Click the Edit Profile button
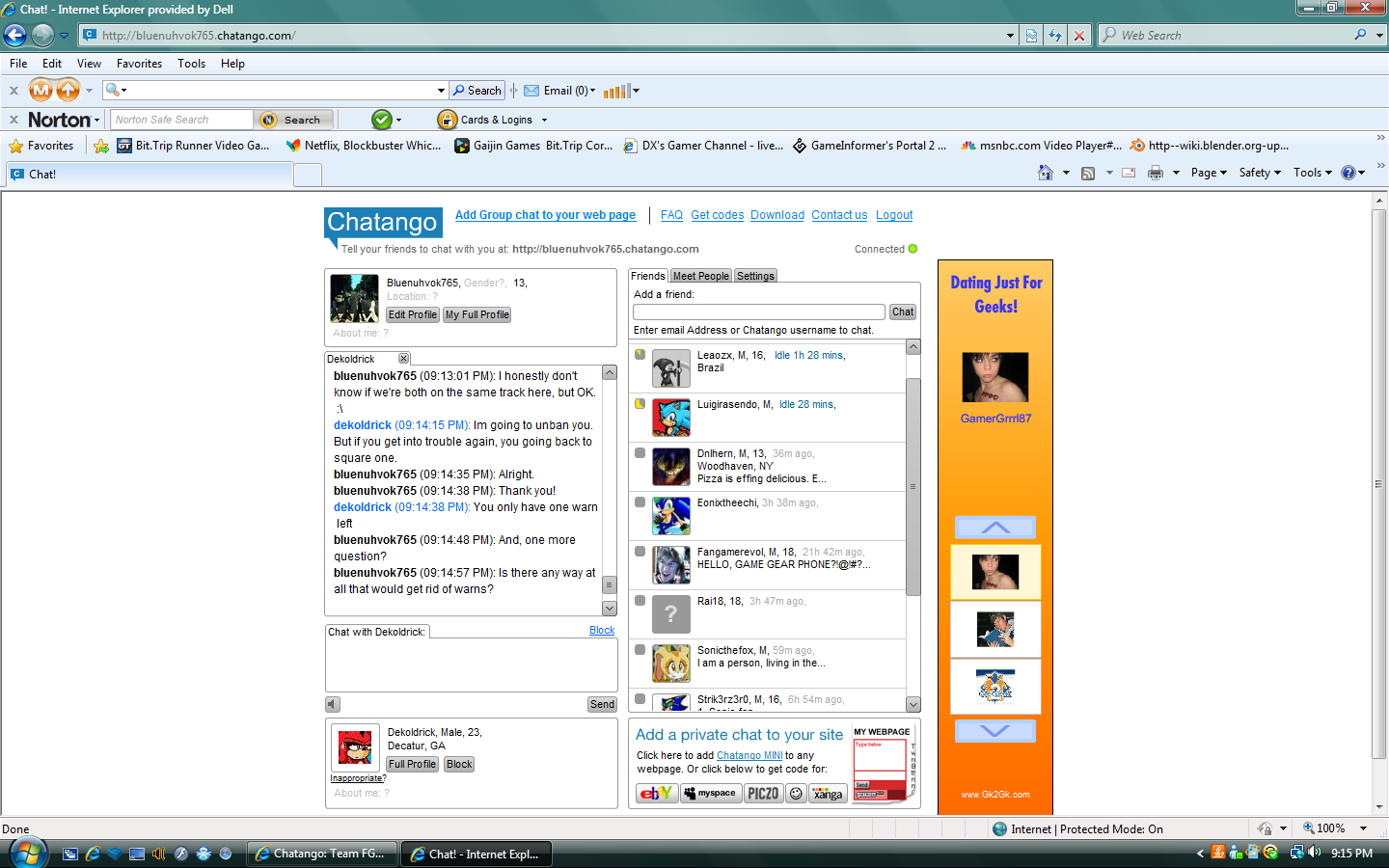The width and height of the screenshot is (1389, 868). [413, 314]
